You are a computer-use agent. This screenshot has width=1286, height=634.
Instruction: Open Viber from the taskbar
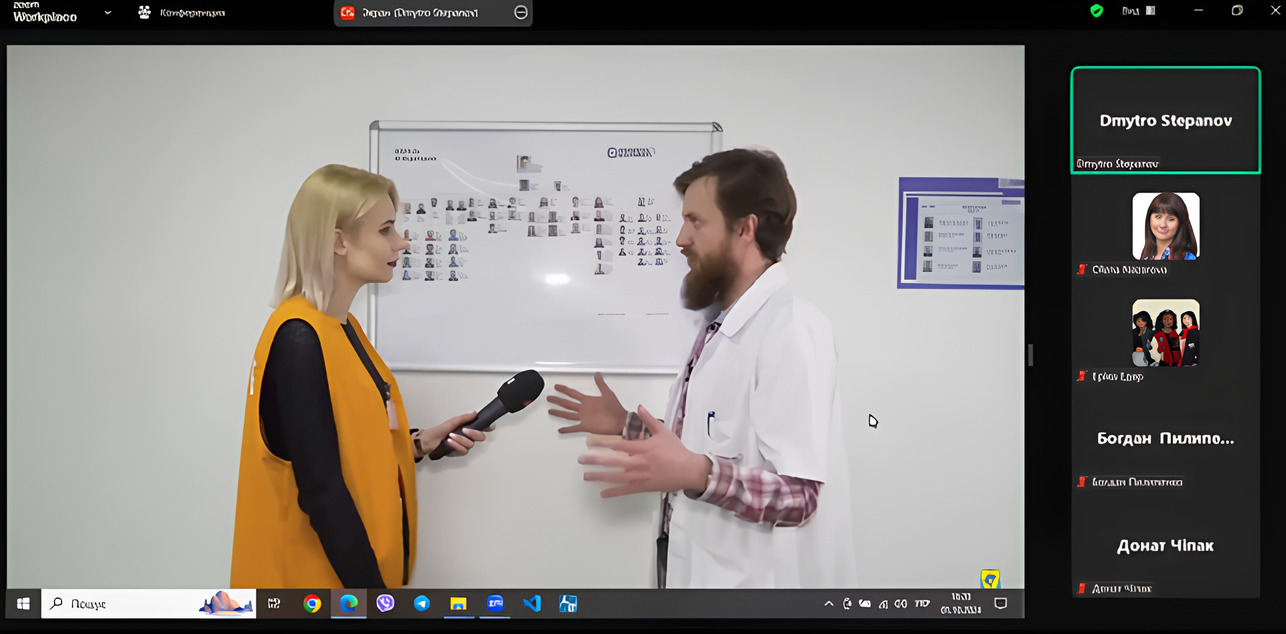(x=385, y=604)
